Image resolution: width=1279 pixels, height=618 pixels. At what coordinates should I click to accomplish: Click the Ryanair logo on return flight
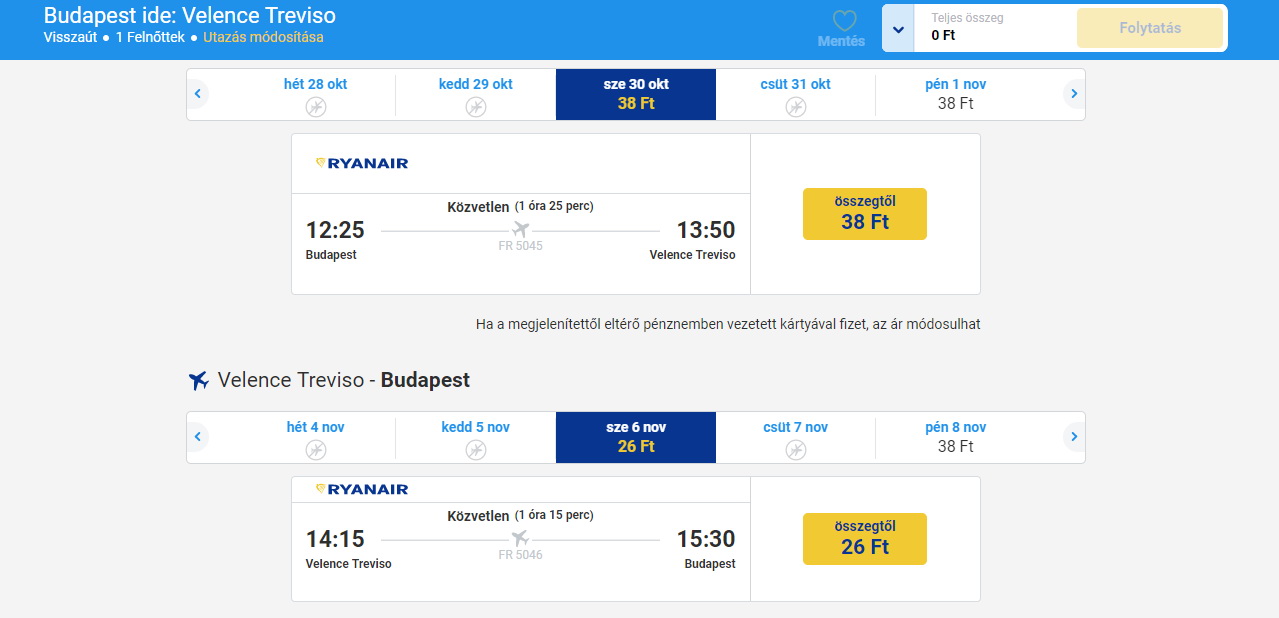pyautogui.click(x=362, y=489)
